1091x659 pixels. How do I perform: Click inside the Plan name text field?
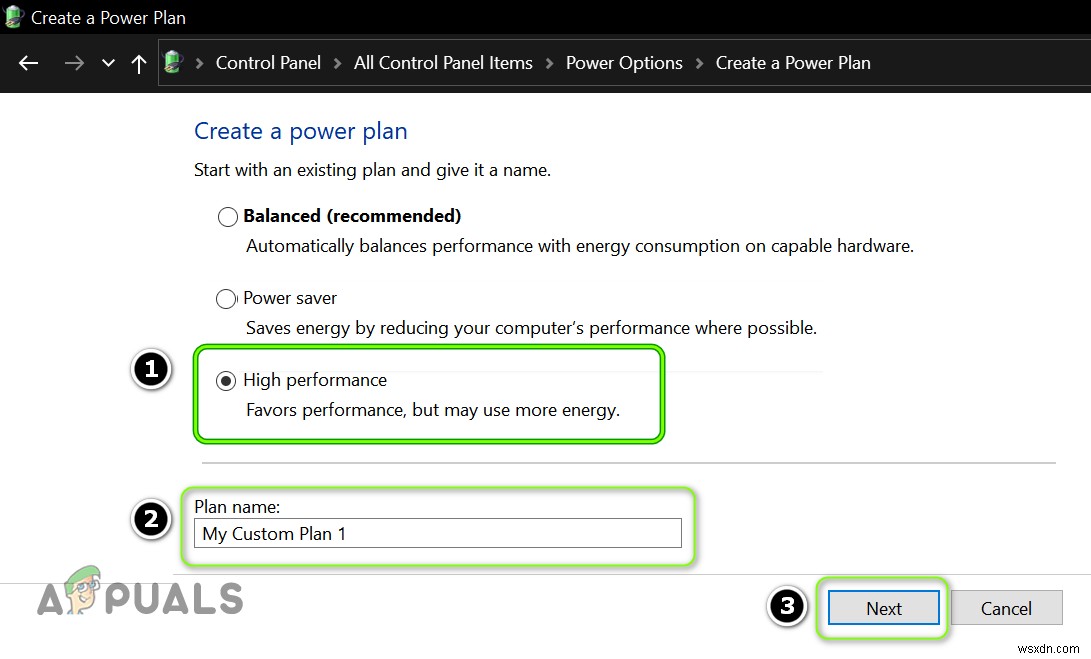coord(437,533)
